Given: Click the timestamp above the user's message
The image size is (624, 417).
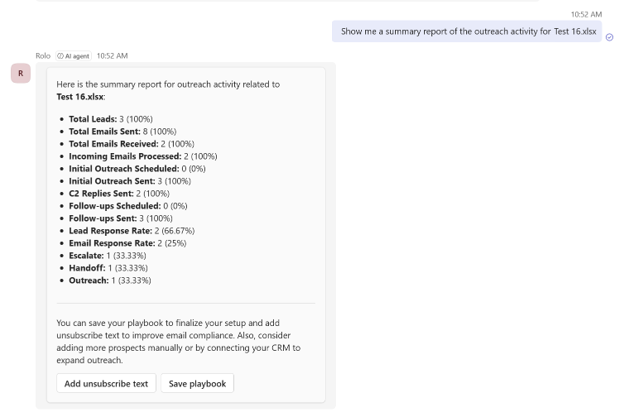Looking at the screenshot, I should pyautogui.click(x=586, y=15).
